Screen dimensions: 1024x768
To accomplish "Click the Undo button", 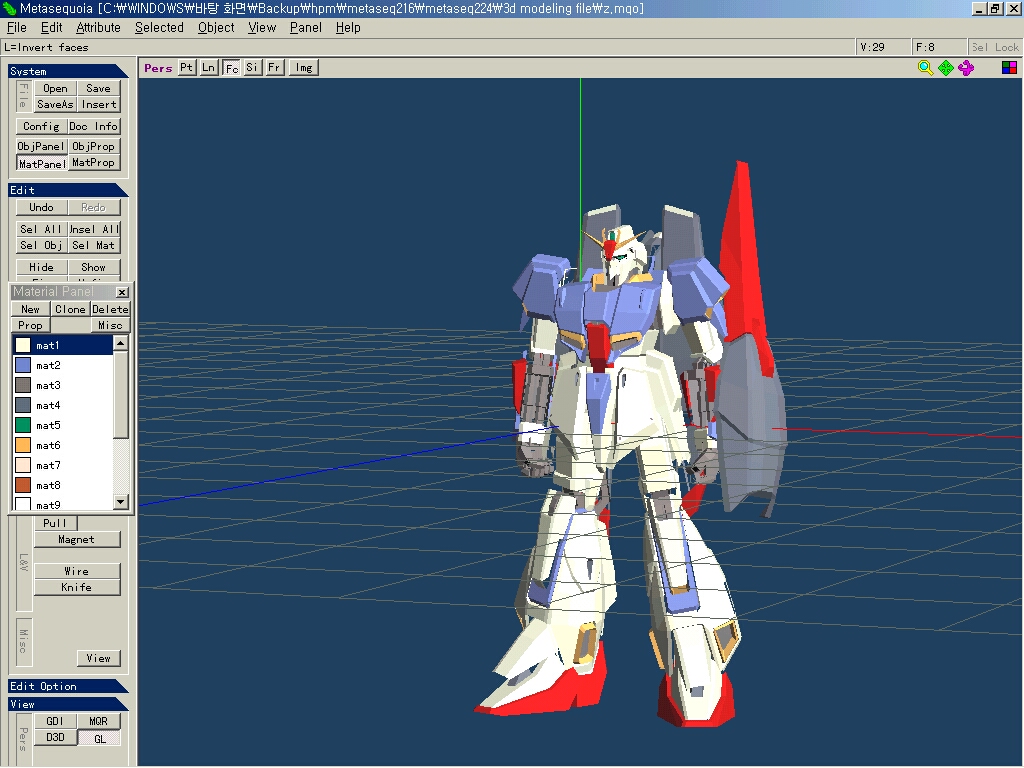I will [x=41, y=207].
